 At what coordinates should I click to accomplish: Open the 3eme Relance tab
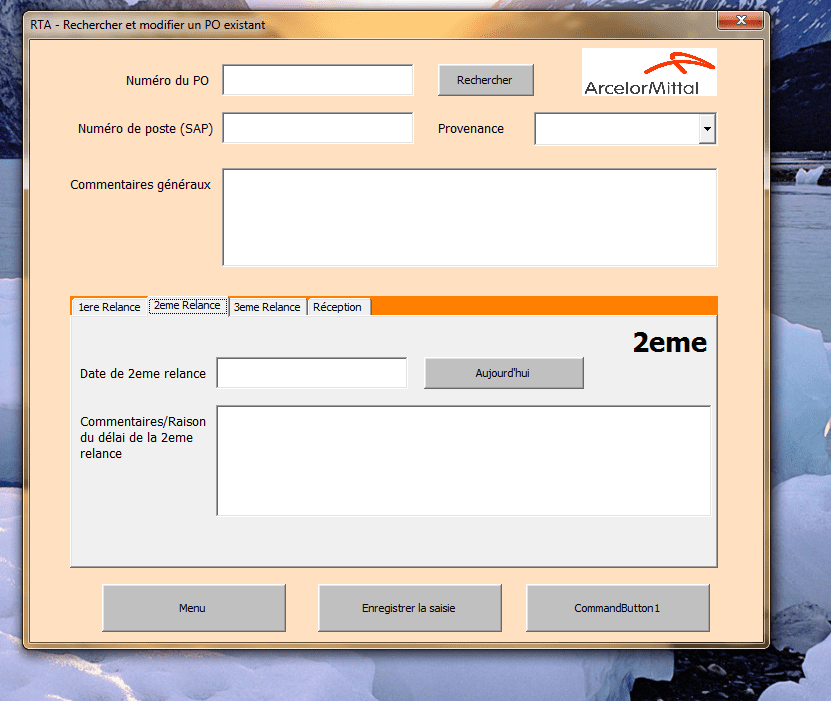[267, 307]
